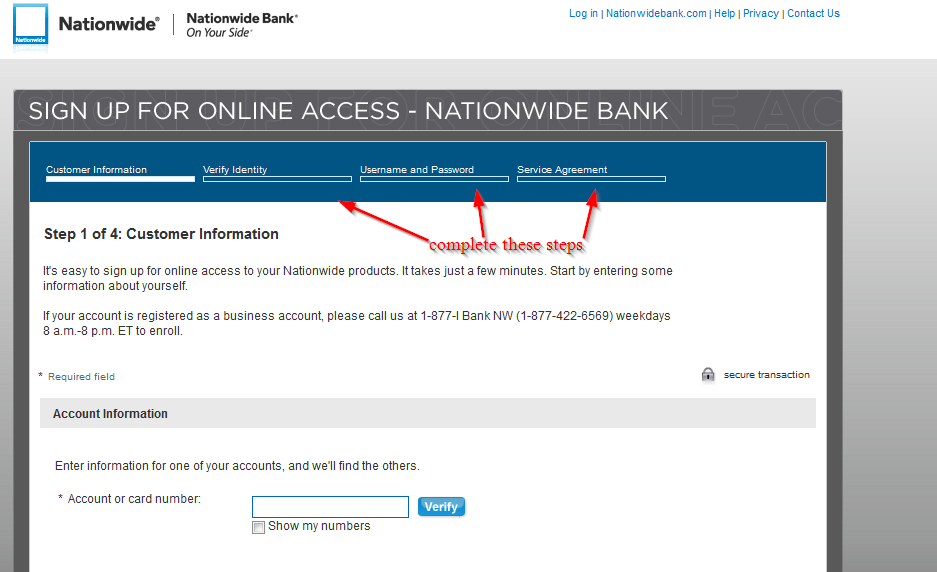Click the Sign Up For Online Access title
The width and height of the screenshot is (937, 572).
point(348,111)
